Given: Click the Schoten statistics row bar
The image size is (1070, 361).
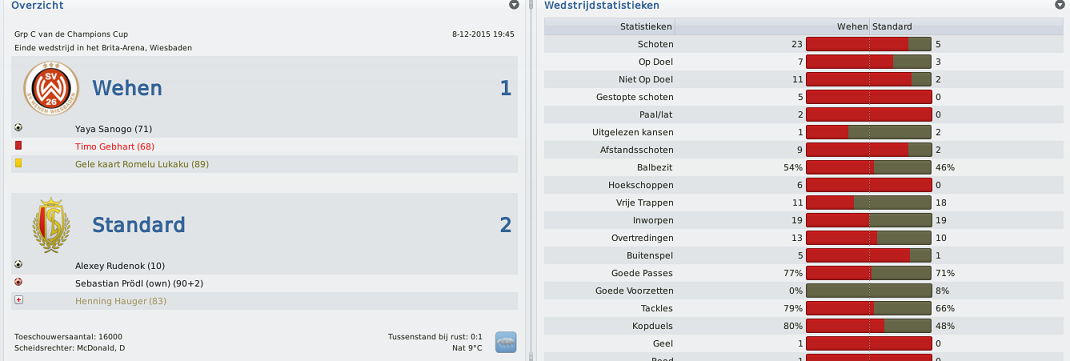Looking at the screenshot, I should [869, 44].
